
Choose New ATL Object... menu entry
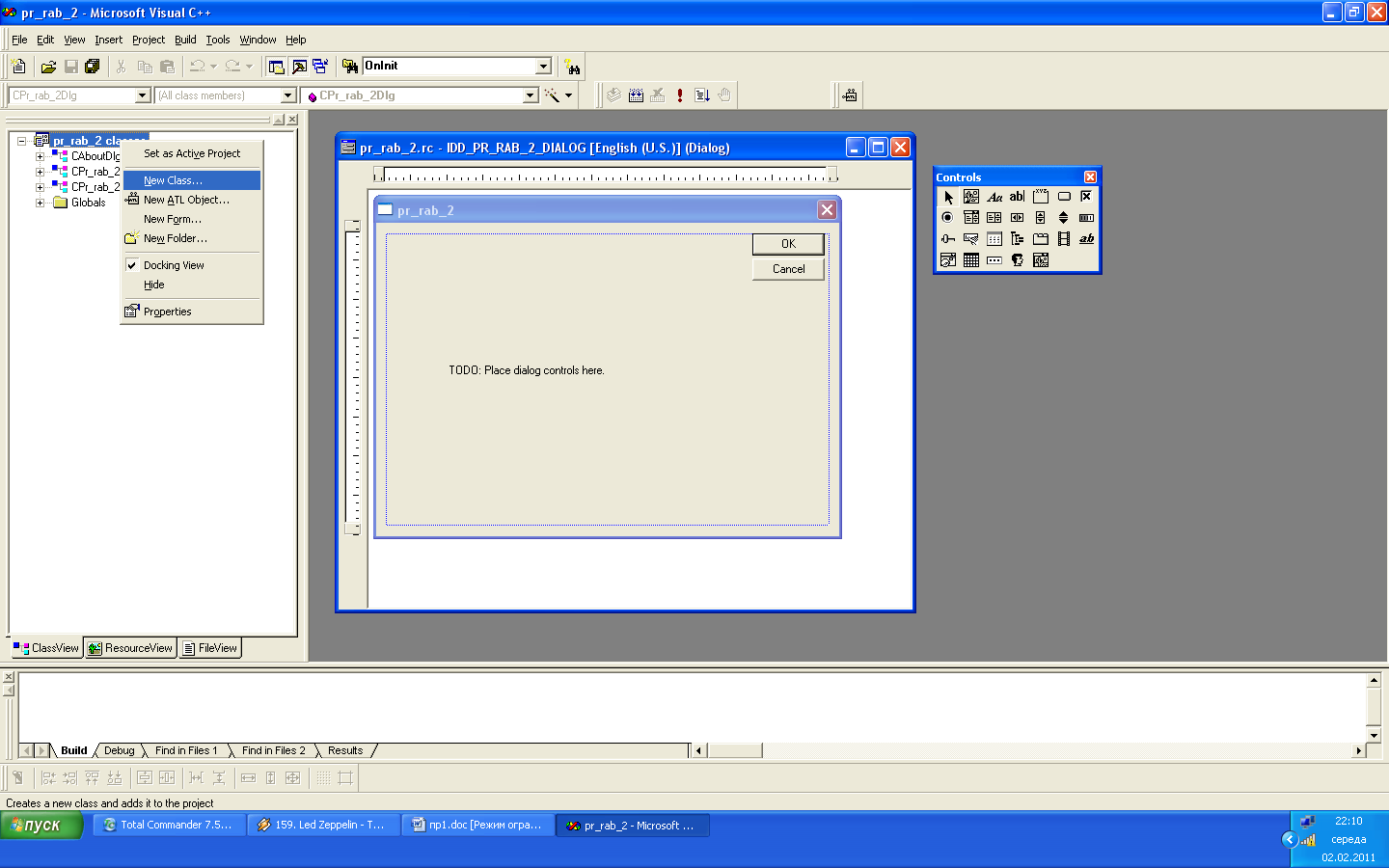click(192, 200)
